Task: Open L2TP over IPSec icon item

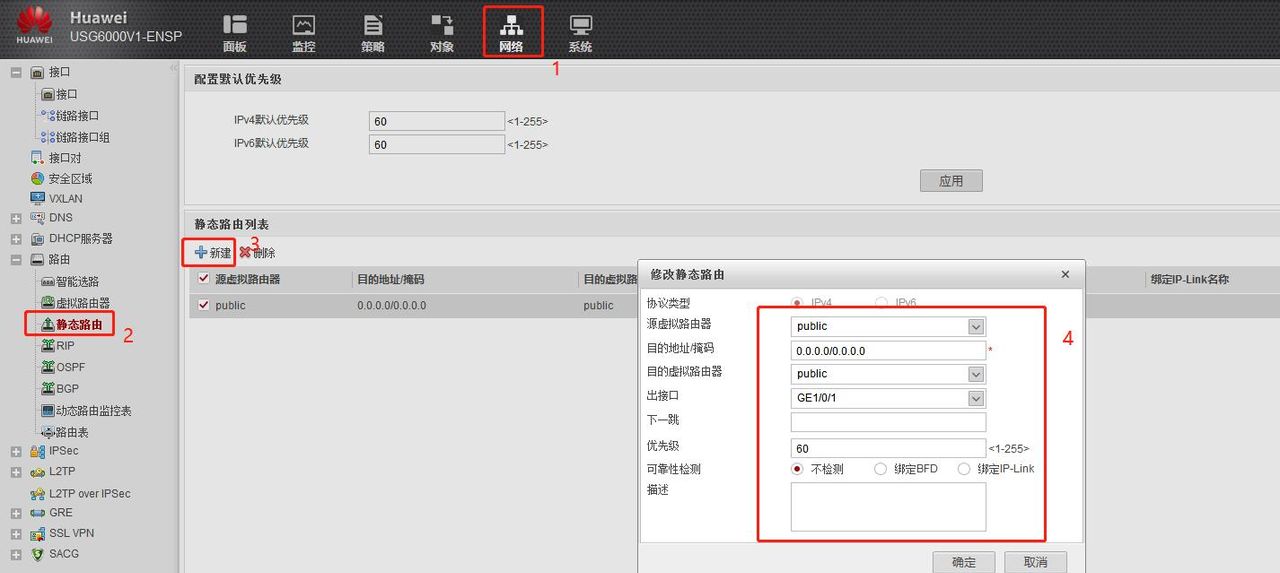Action: click(x=38, y=493)
